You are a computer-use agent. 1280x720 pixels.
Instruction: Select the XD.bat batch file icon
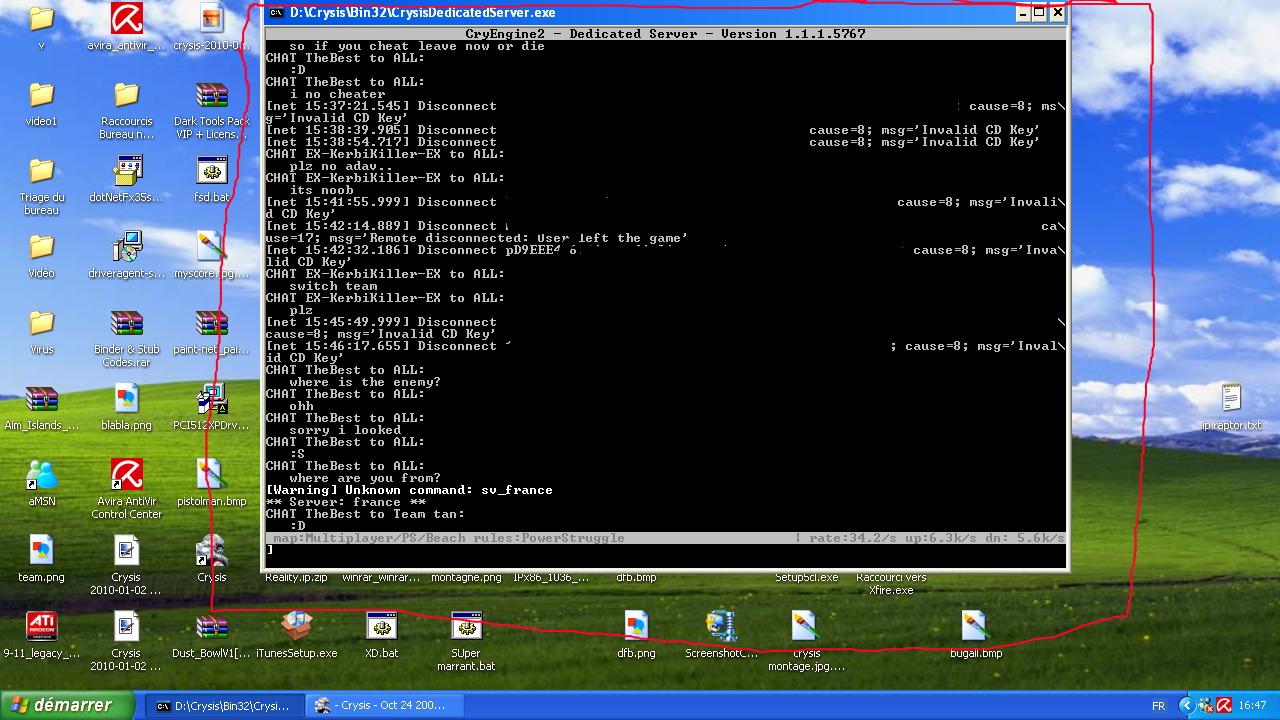381,626
